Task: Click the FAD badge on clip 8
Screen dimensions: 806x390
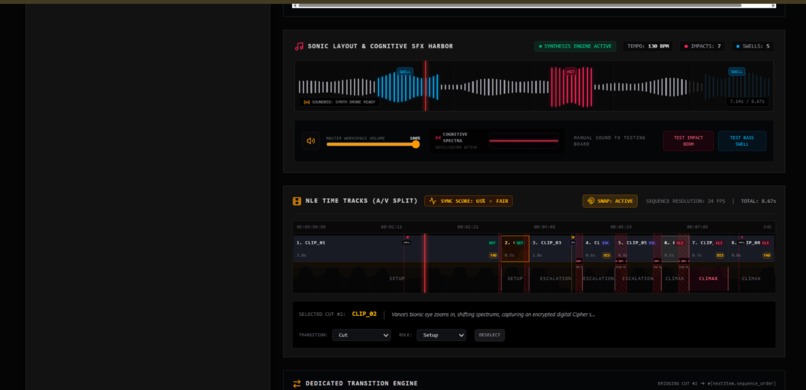Action: pos(766,255)
